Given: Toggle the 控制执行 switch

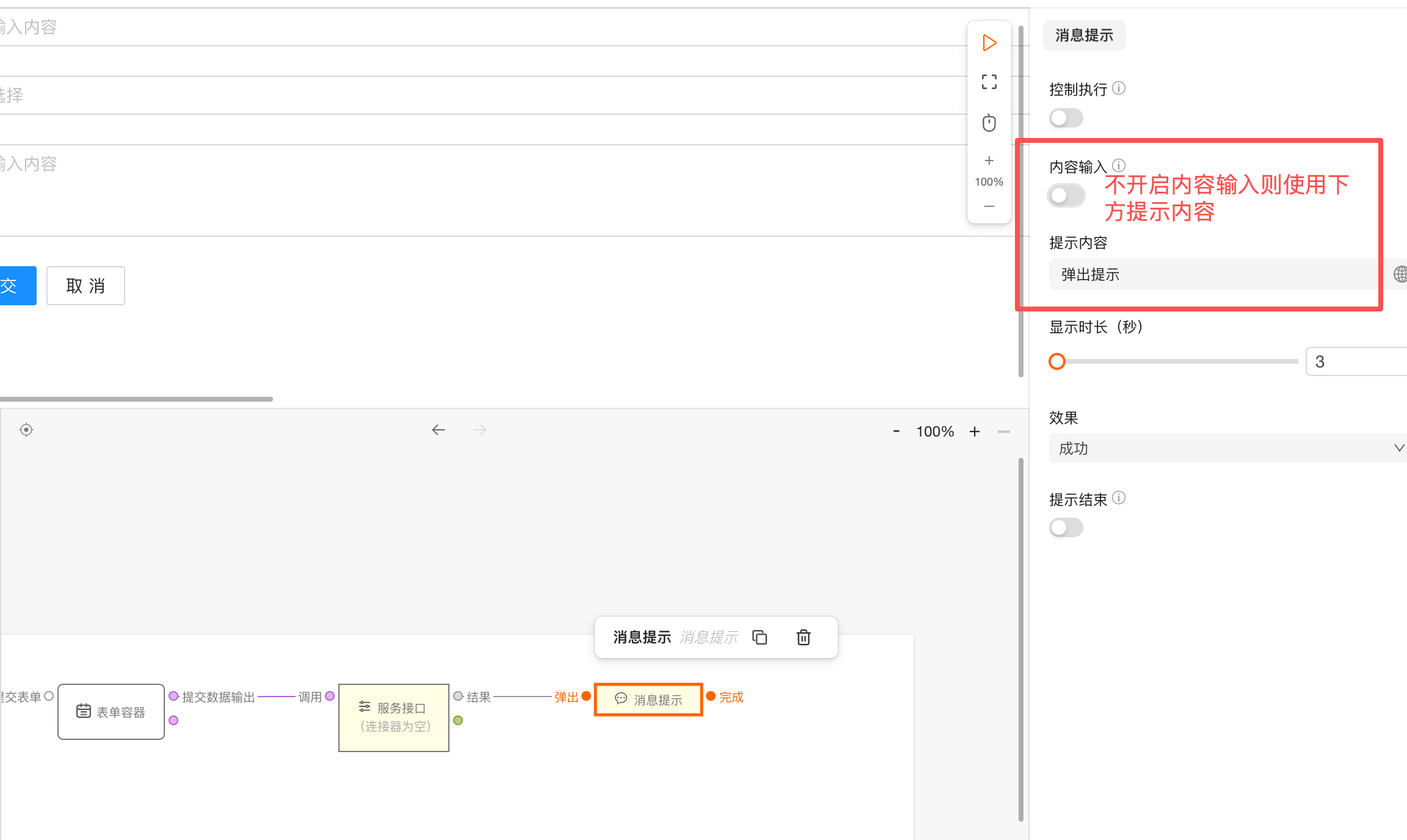Looking at the screenshot, I should click(x=1066, y=118).
